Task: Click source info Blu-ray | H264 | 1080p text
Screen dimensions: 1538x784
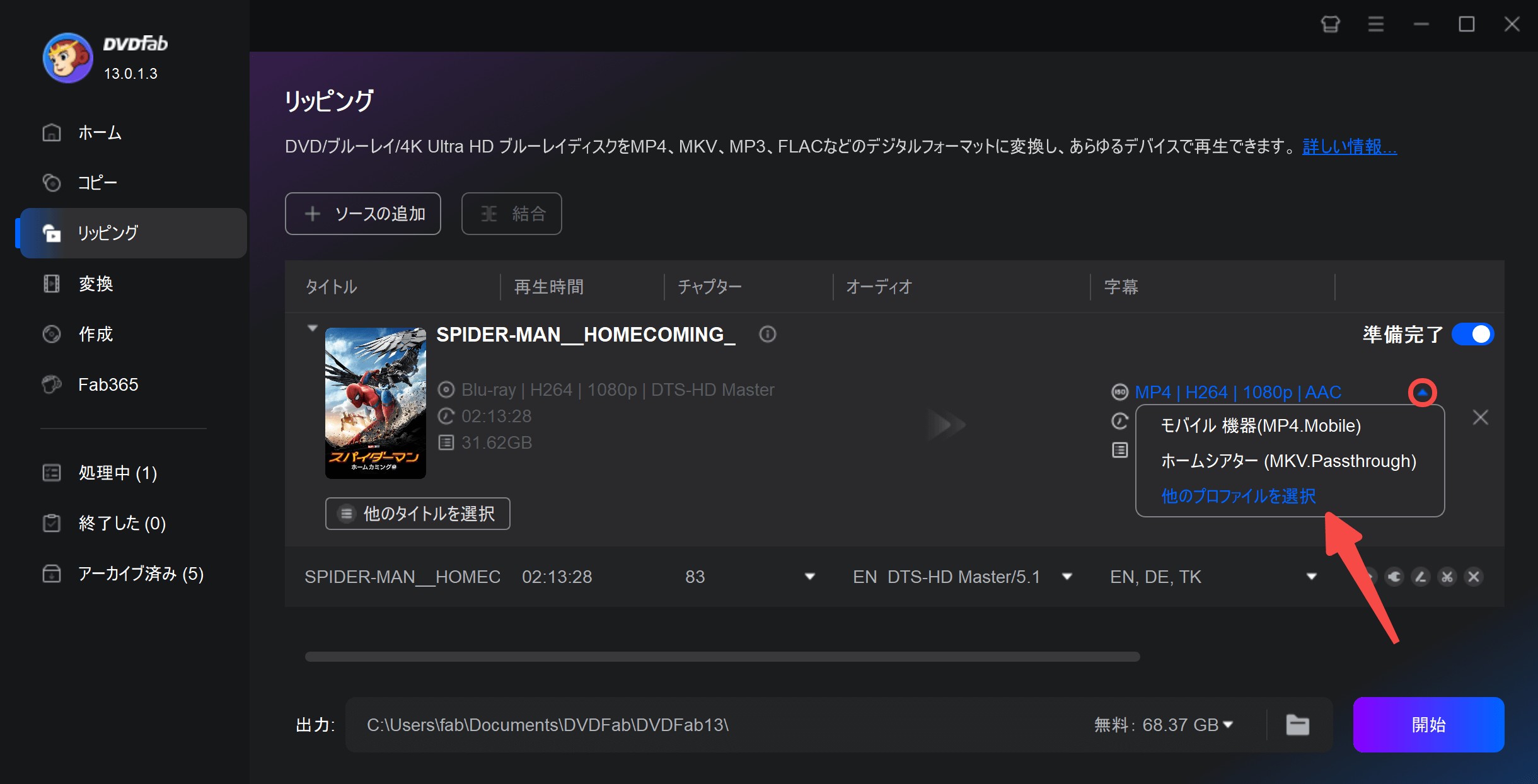Action: (x=618, y=389)
